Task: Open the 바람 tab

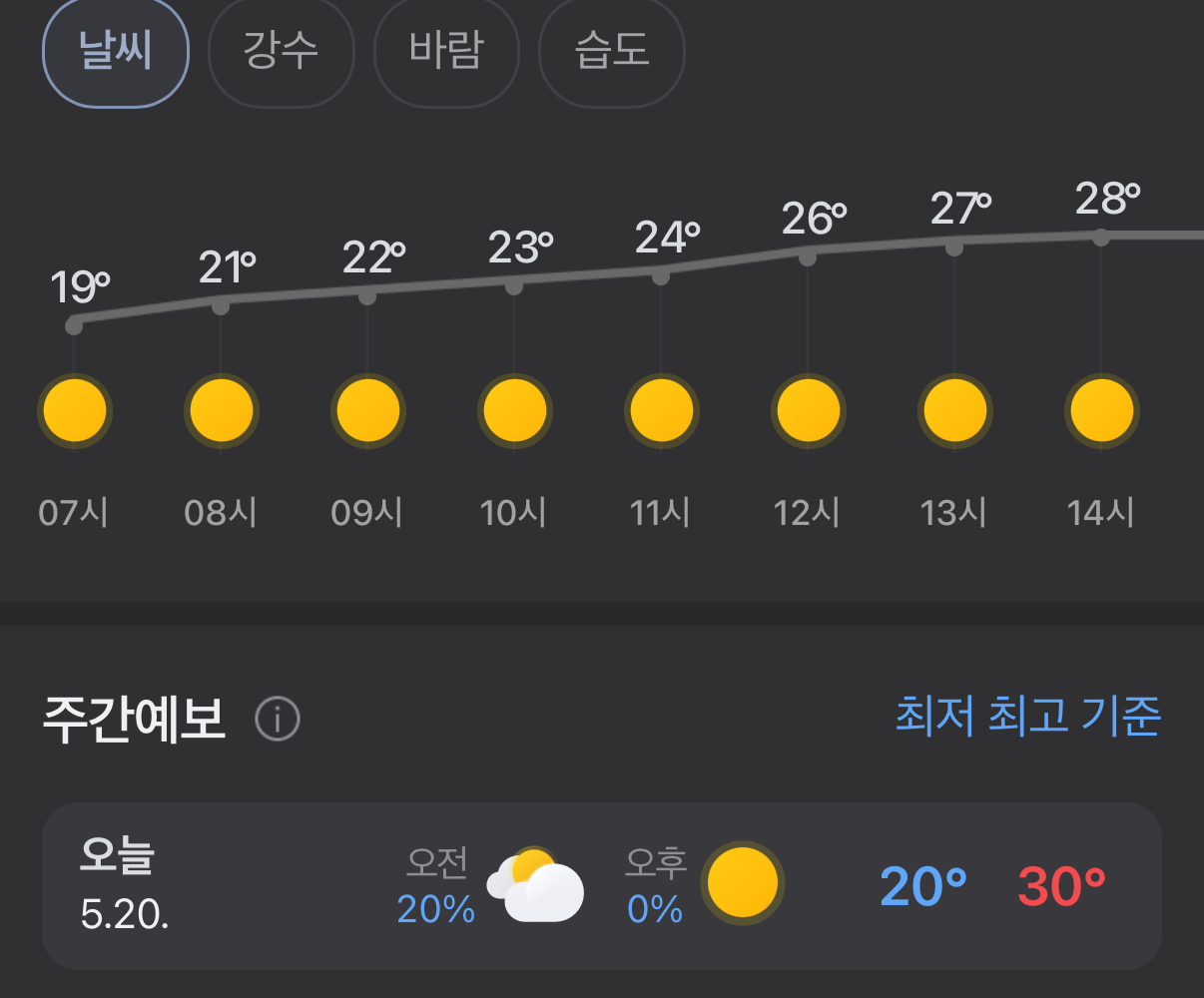Action: tap(446, 52)
